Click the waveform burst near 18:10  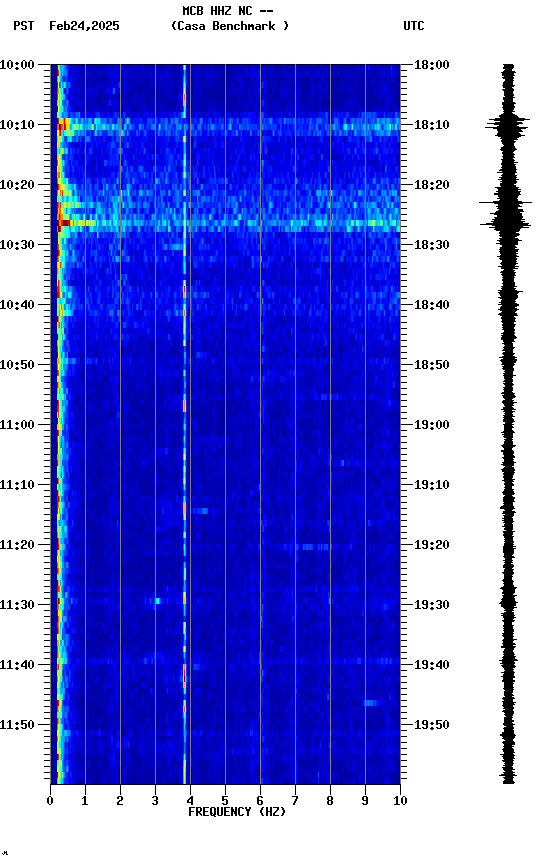pyautogui.click(x=507, y=126)
